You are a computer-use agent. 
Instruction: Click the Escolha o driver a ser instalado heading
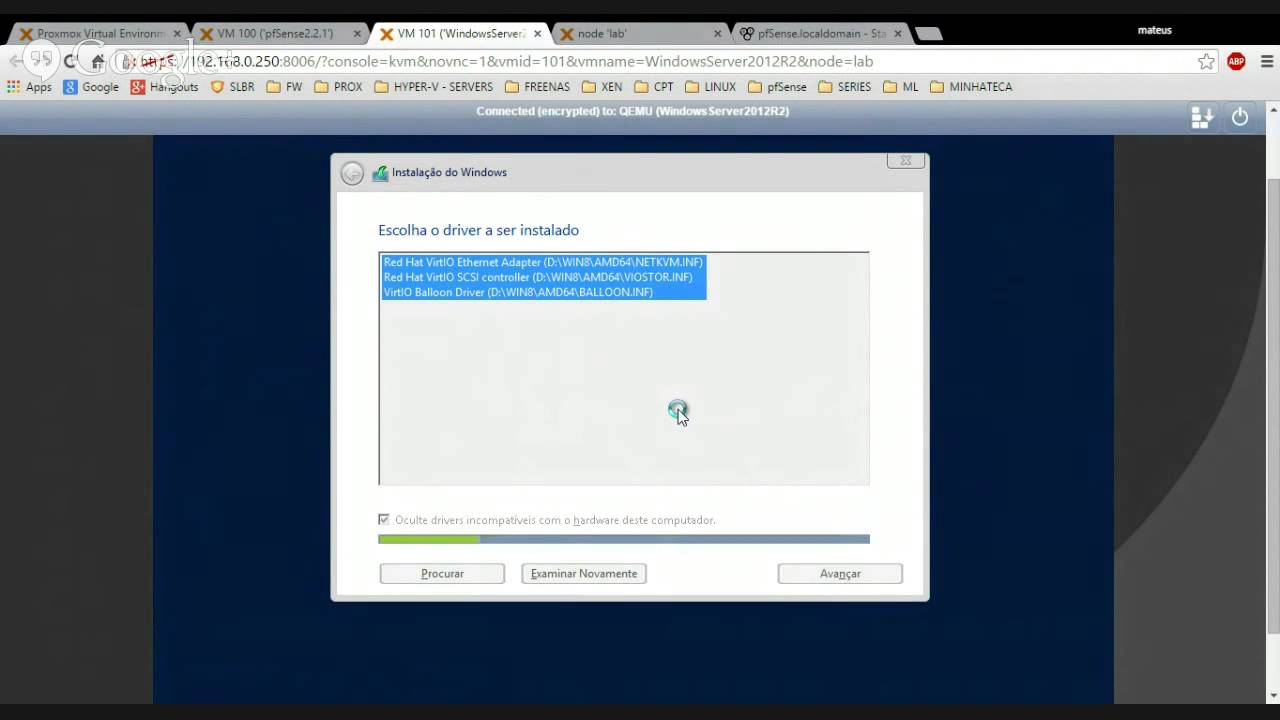[478, 230]
